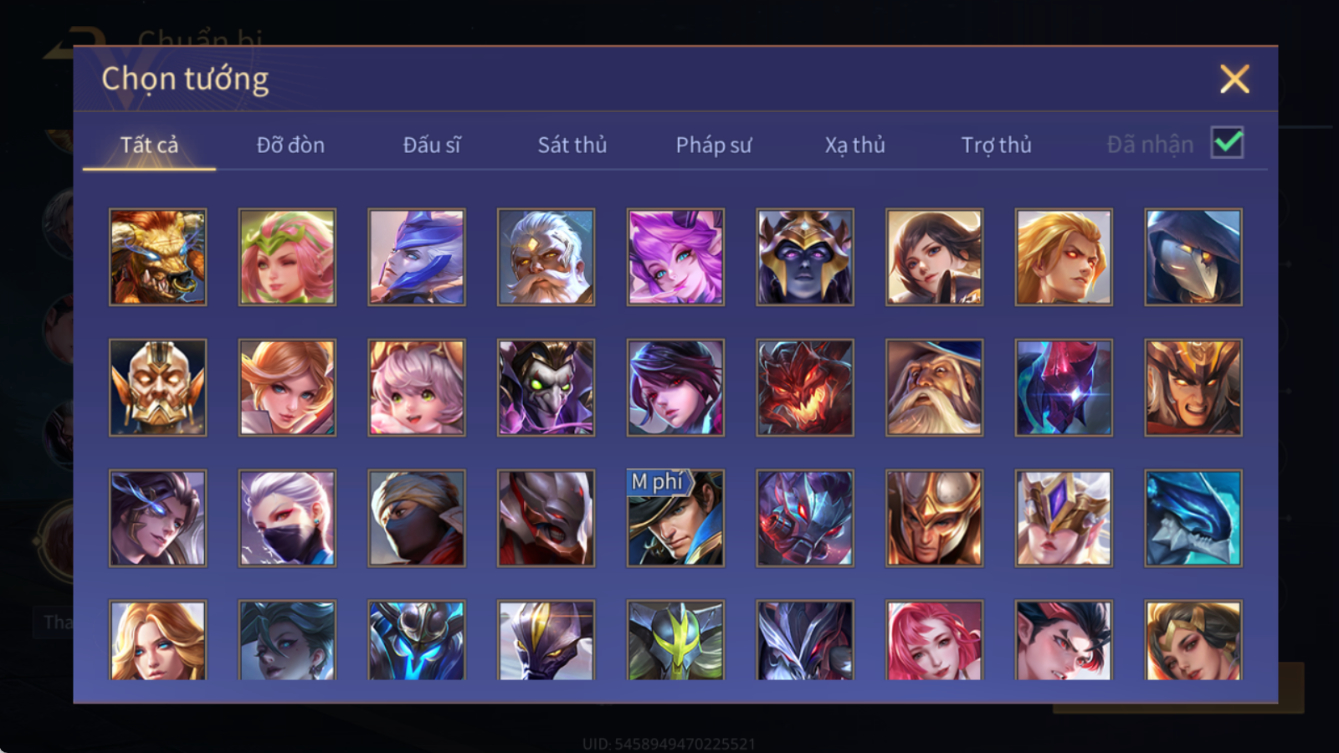Choose the golden masked armored hero
This screenshot has height=753, width=1339.
pos(158,388)
